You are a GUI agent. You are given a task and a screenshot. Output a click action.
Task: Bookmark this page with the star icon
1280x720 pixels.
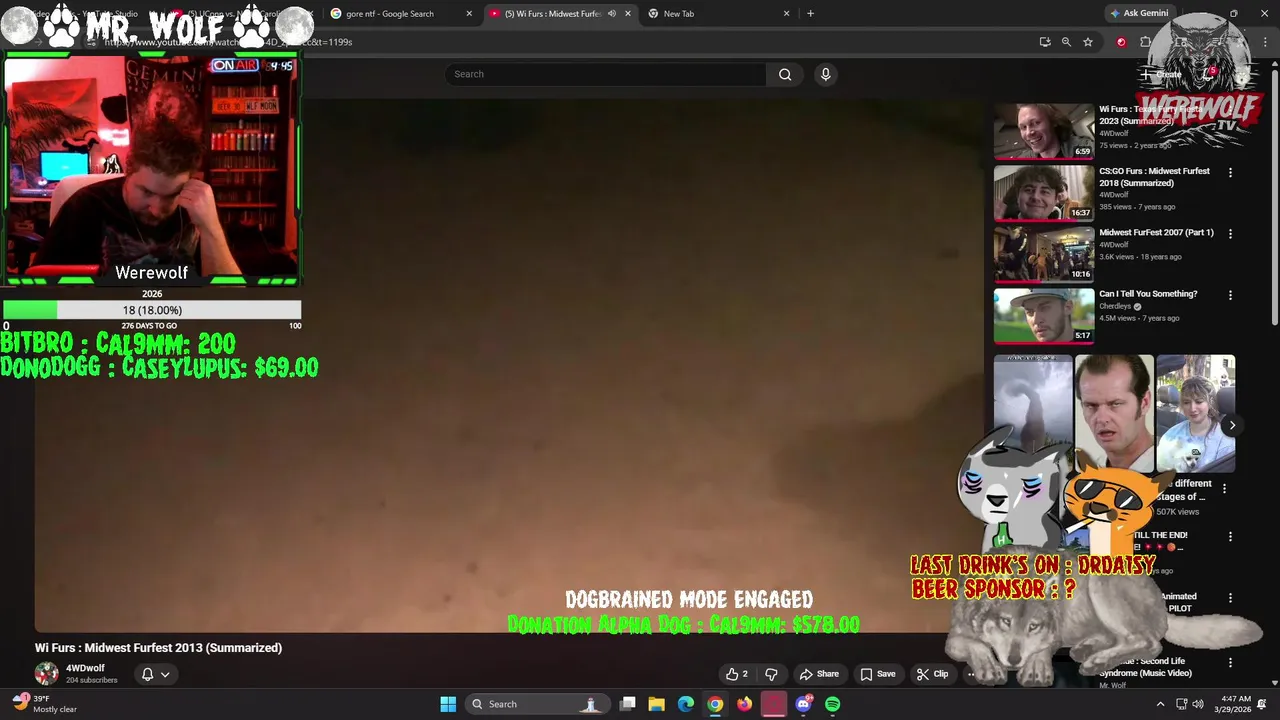click(x=1088, y=42)
